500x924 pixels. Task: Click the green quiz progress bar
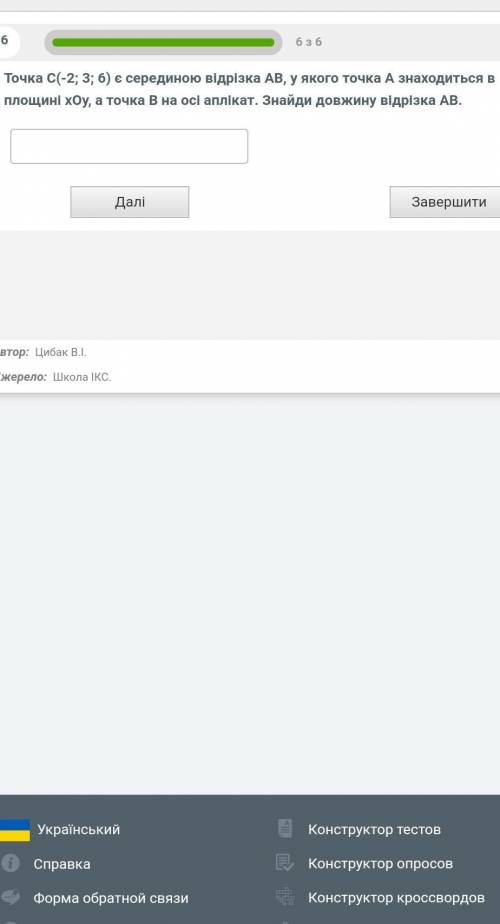click(163, 42)
